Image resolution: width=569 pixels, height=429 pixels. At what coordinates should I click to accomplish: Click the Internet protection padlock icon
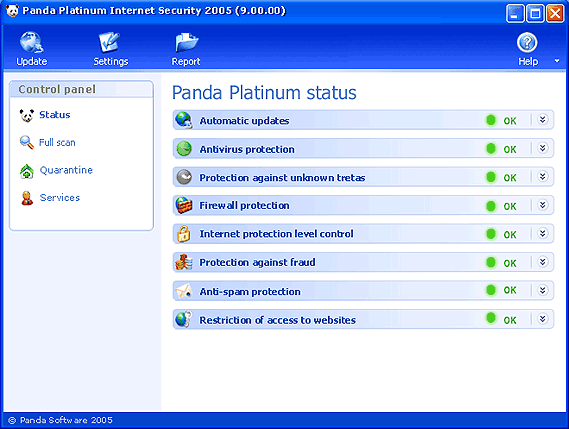pyautogui.click(x=184, y=234)
